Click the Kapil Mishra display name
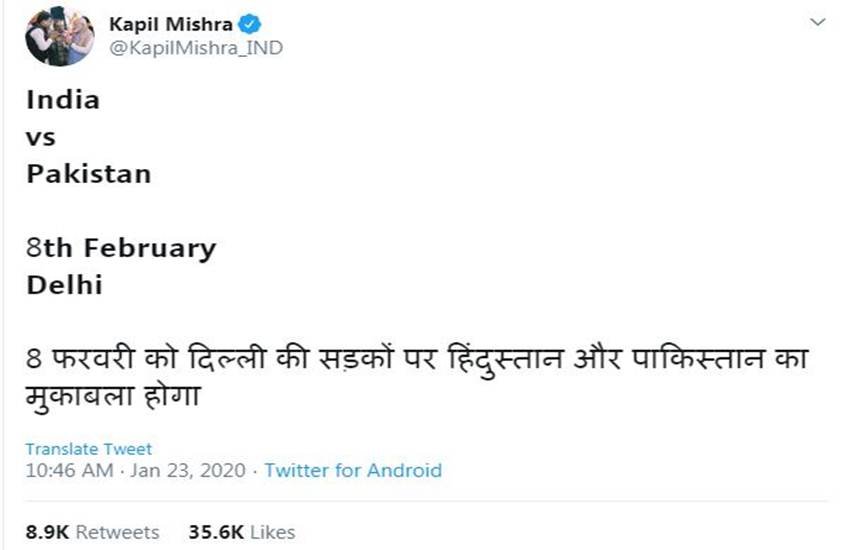Viewport: 850px width, 550px height. (170, 24)
